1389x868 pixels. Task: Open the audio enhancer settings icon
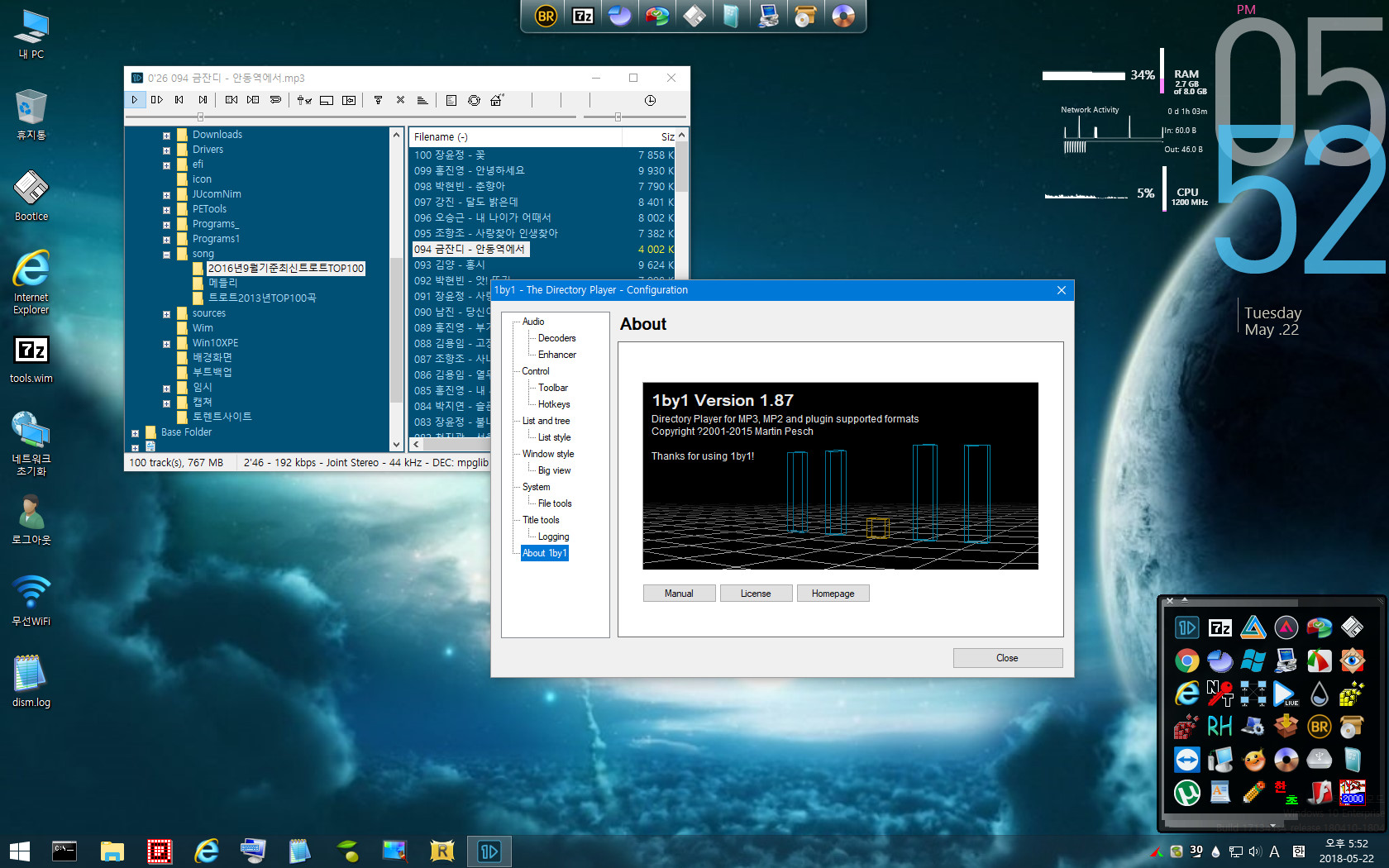point(304,100)
